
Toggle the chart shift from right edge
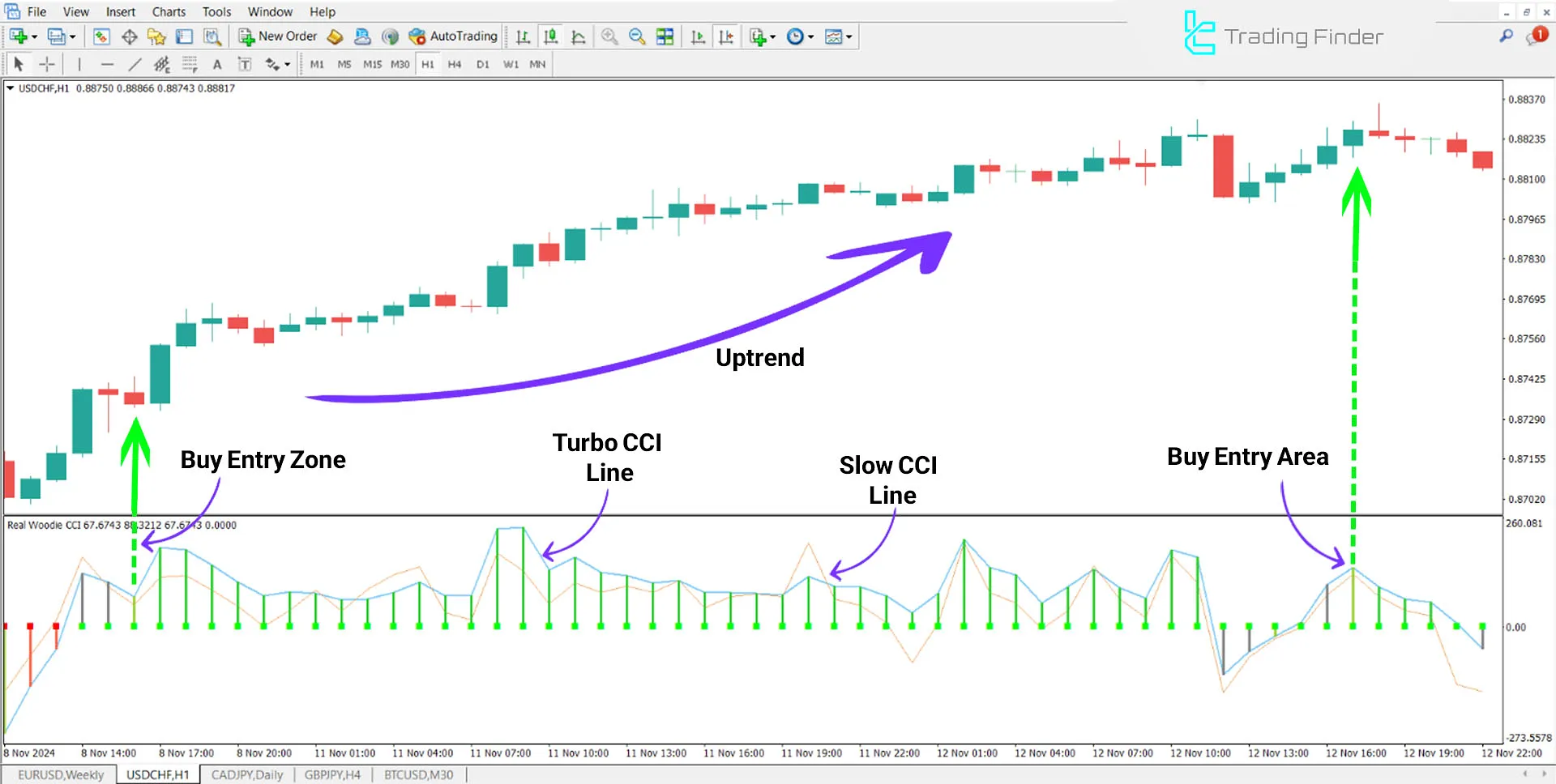coord(726,36)
